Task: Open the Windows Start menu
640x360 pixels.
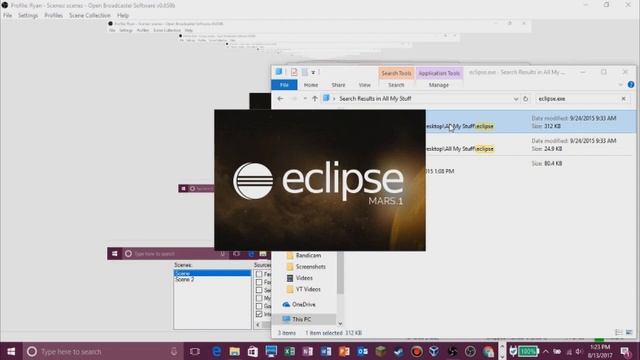Action: 11,351
